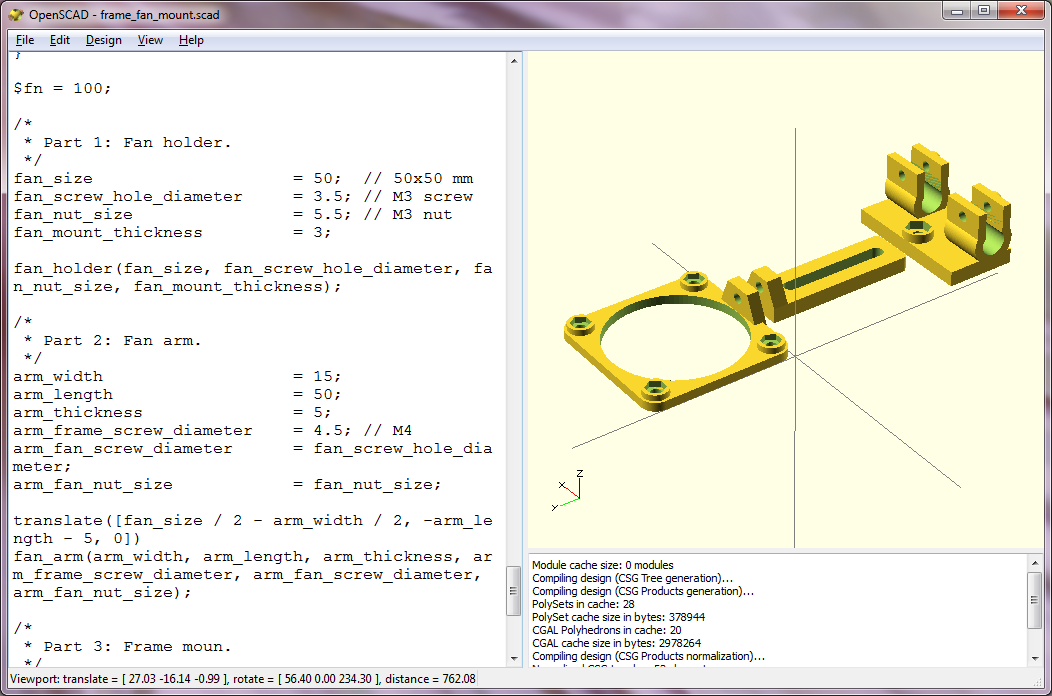Click the console scrollbar down arrow
This screenshot has width=1052, height=696.
[1035, 659]
